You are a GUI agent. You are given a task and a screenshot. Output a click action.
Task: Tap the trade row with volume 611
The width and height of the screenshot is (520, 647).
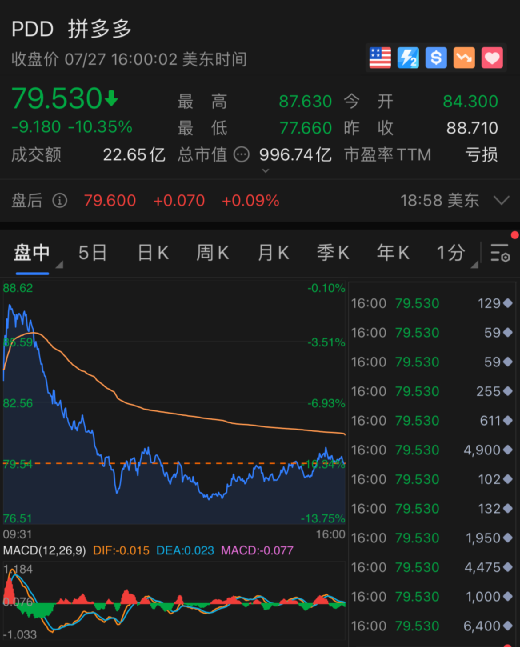[432, 421]
